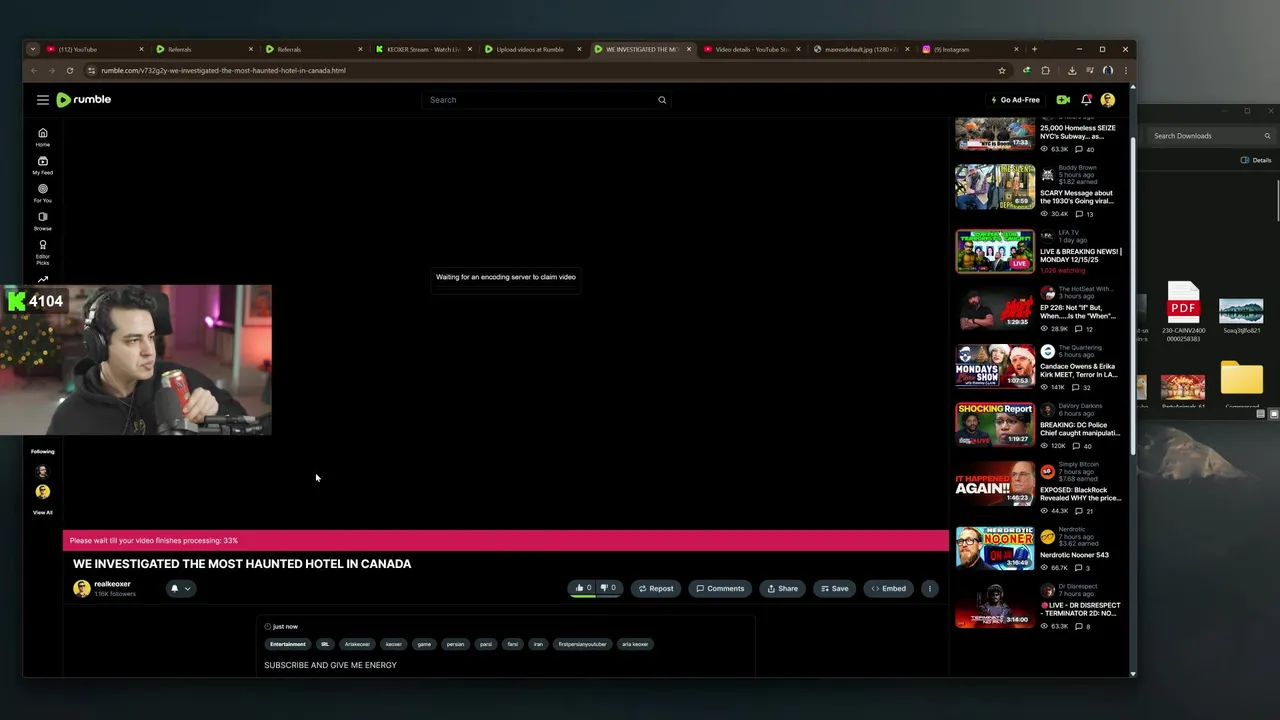Click the Repost button
Image resolution: width=1280 pixels, height=720 pixels.
[656, 588]
